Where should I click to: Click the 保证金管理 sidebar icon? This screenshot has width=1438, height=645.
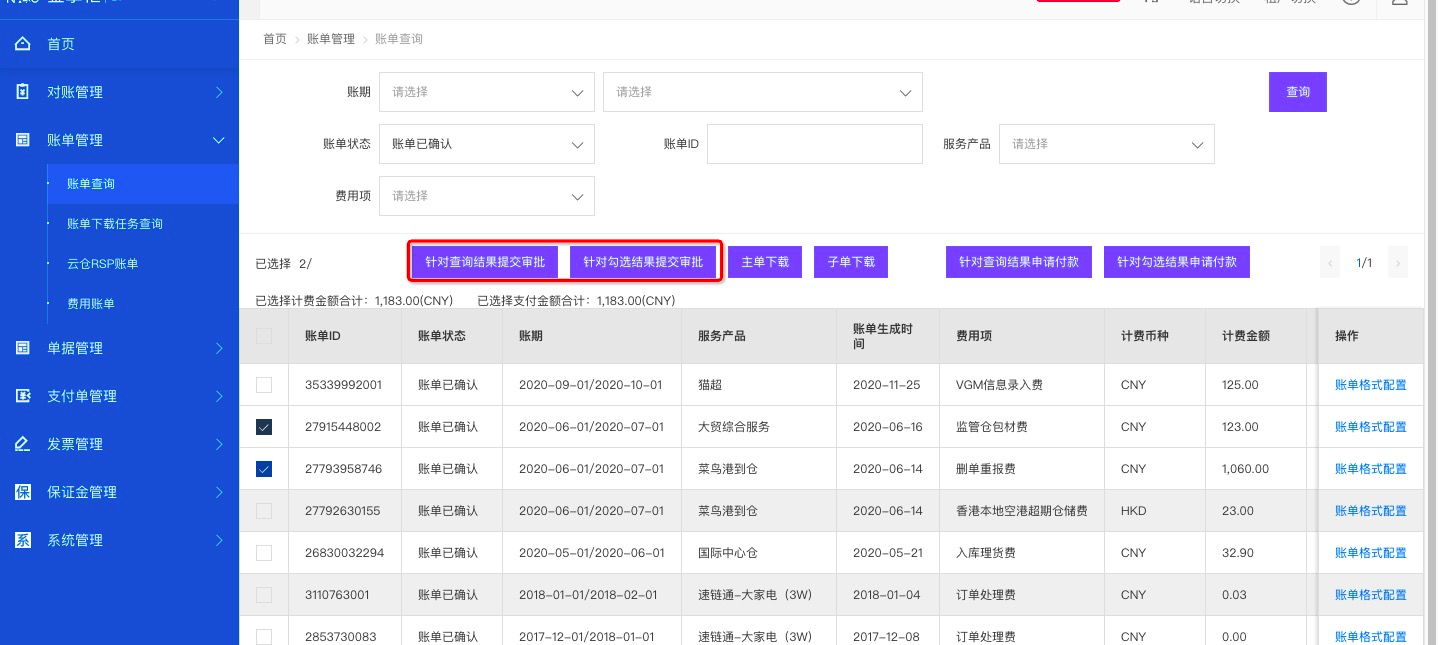23,492
